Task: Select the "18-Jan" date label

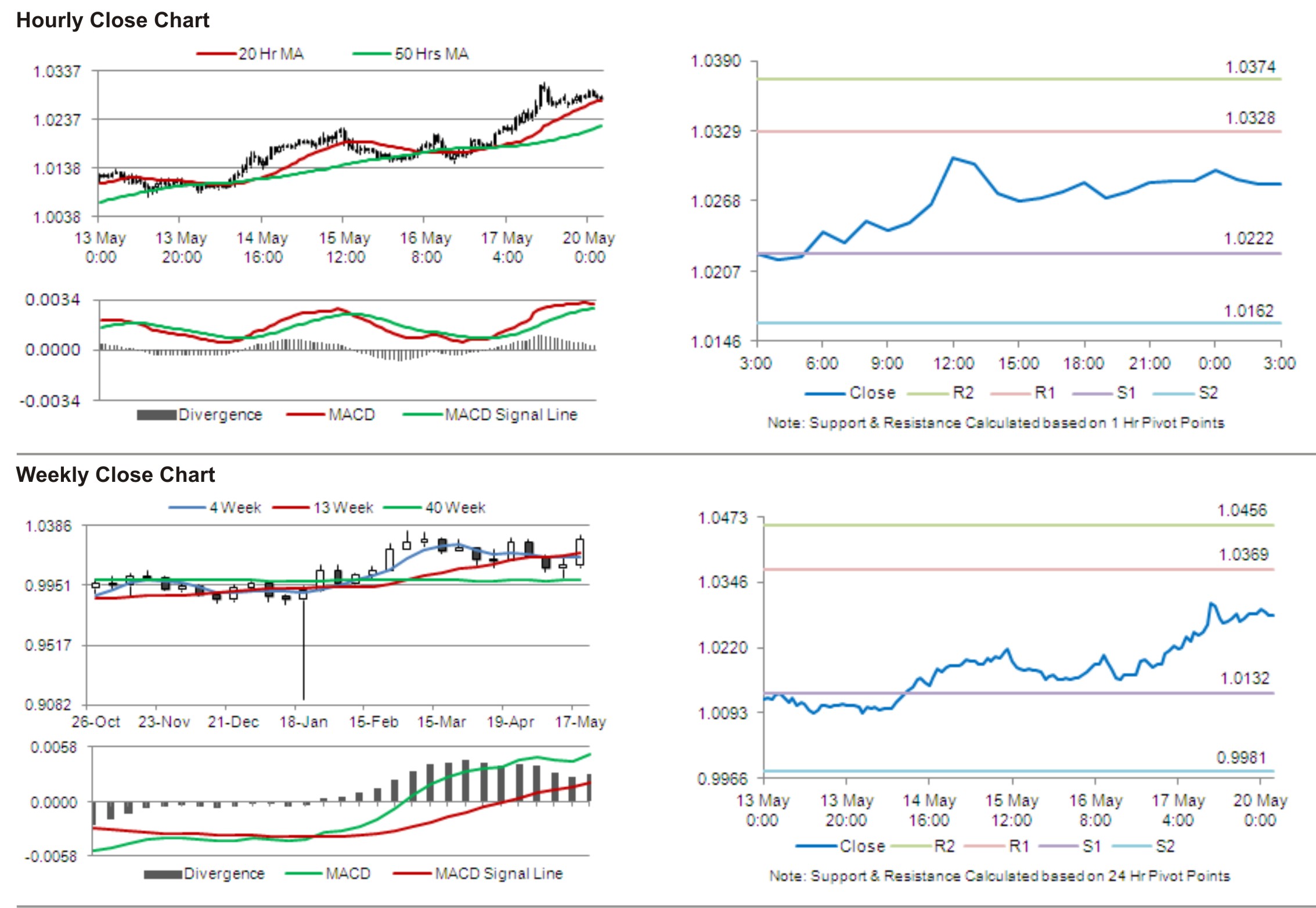Action: tap(304, 722)
